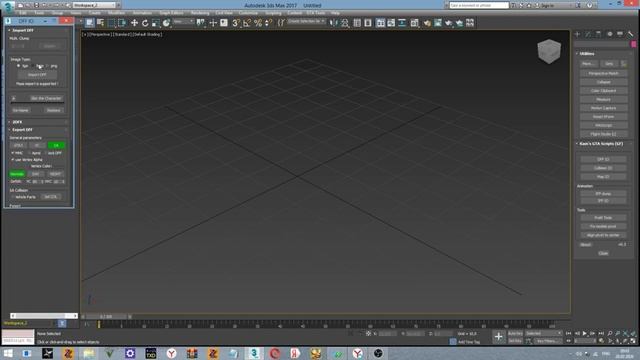Click the Mirror tool icon
This screenshot has height=360, width=640.
334,23
